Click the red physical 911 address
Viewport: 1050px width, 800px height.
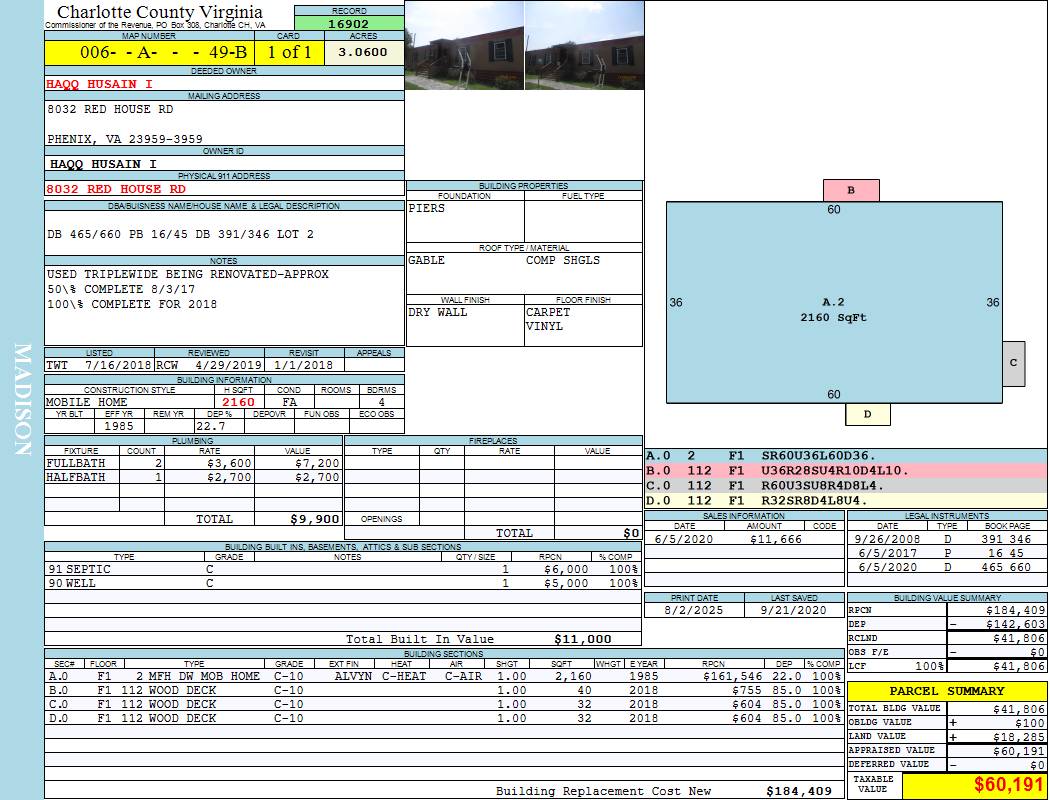[116, 189]
